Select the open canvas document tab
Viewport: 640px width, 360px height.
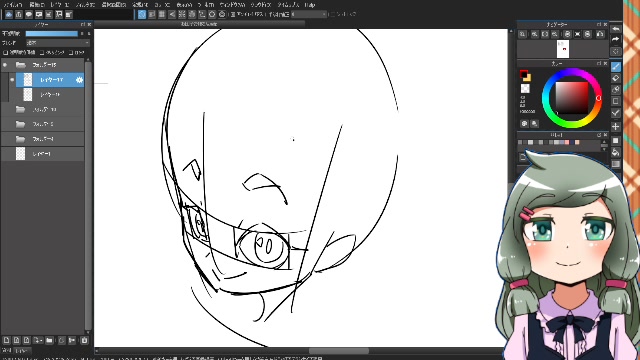point(199,24)
